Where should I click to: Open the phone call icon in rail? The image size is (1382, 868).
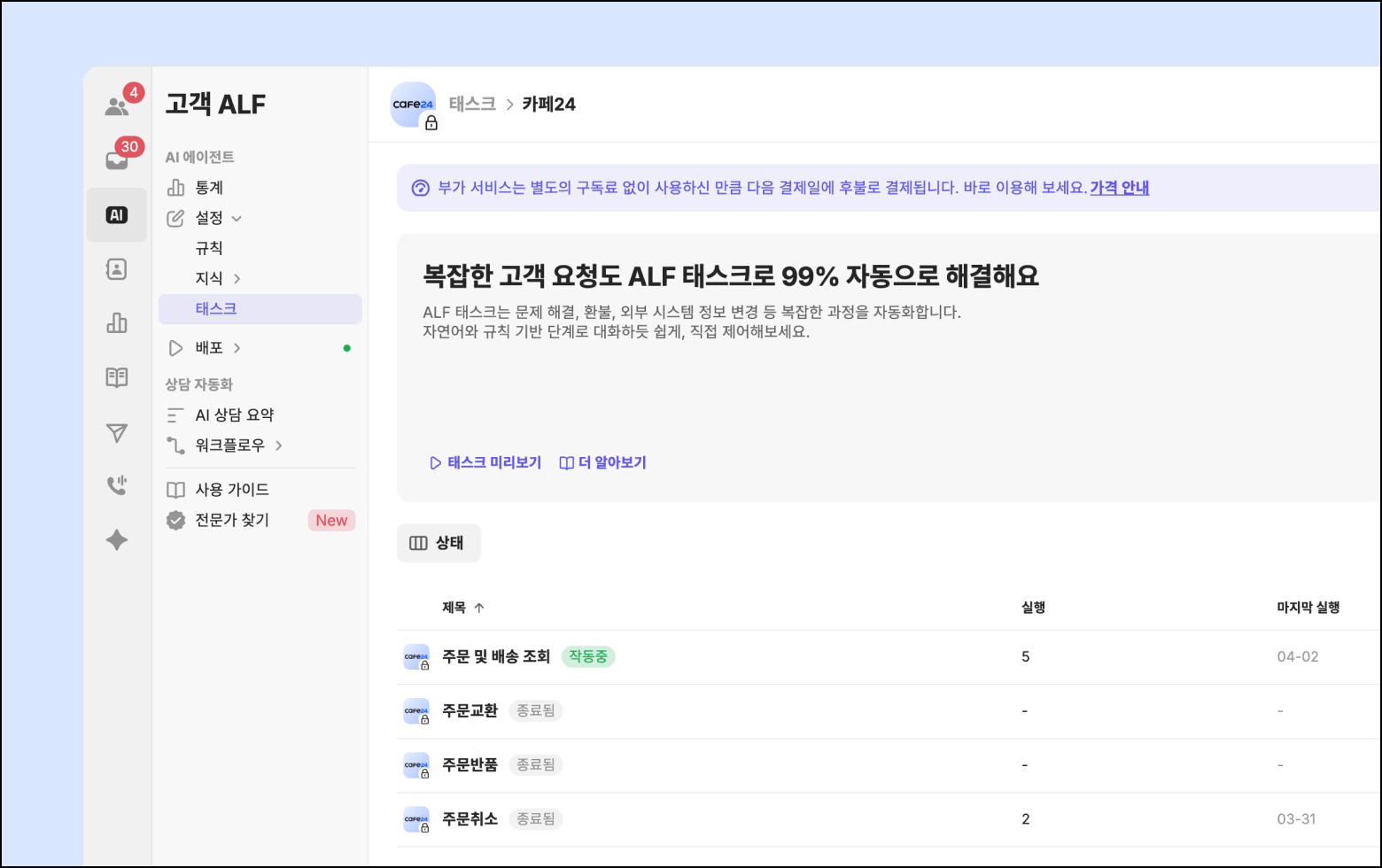tap(117, 485)
